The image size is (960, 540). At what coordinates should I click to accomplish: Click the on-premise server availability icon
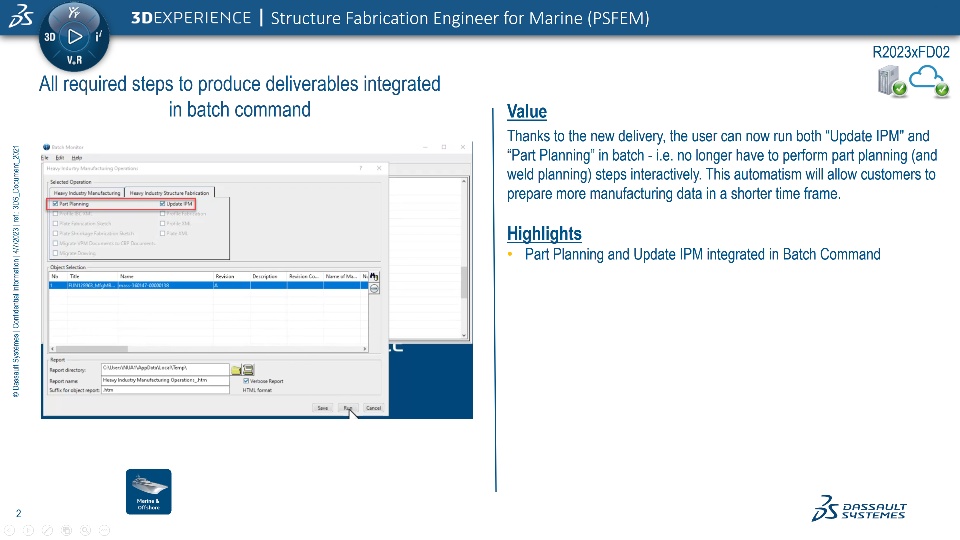tap(891, 81)
